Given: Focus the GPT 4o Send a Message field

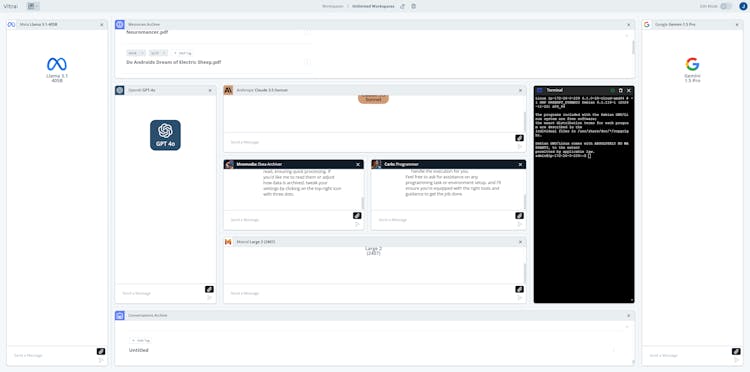Looking at the screenshot, I should (x=160, y=293).
